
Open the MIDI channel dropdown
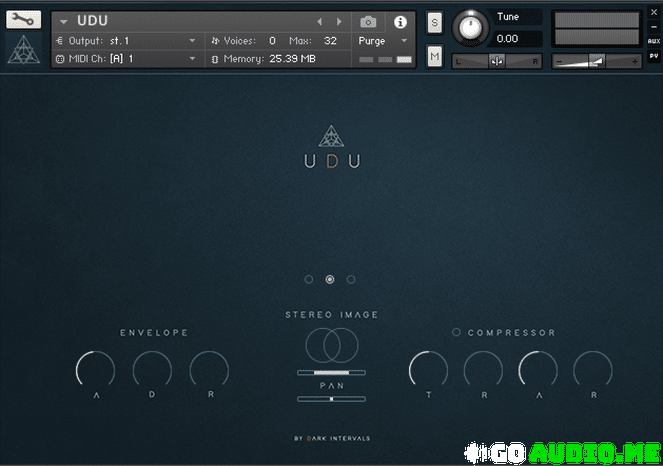[192, 59]
